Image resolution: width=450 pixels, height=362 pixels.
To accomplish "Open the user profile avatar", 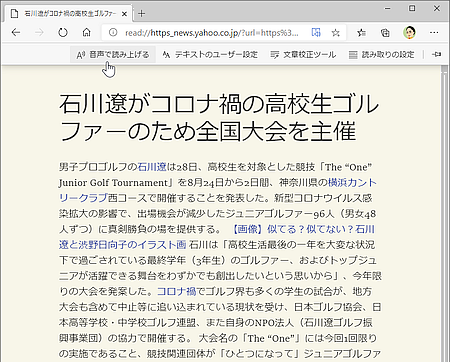I will click(x=409, y=32).
